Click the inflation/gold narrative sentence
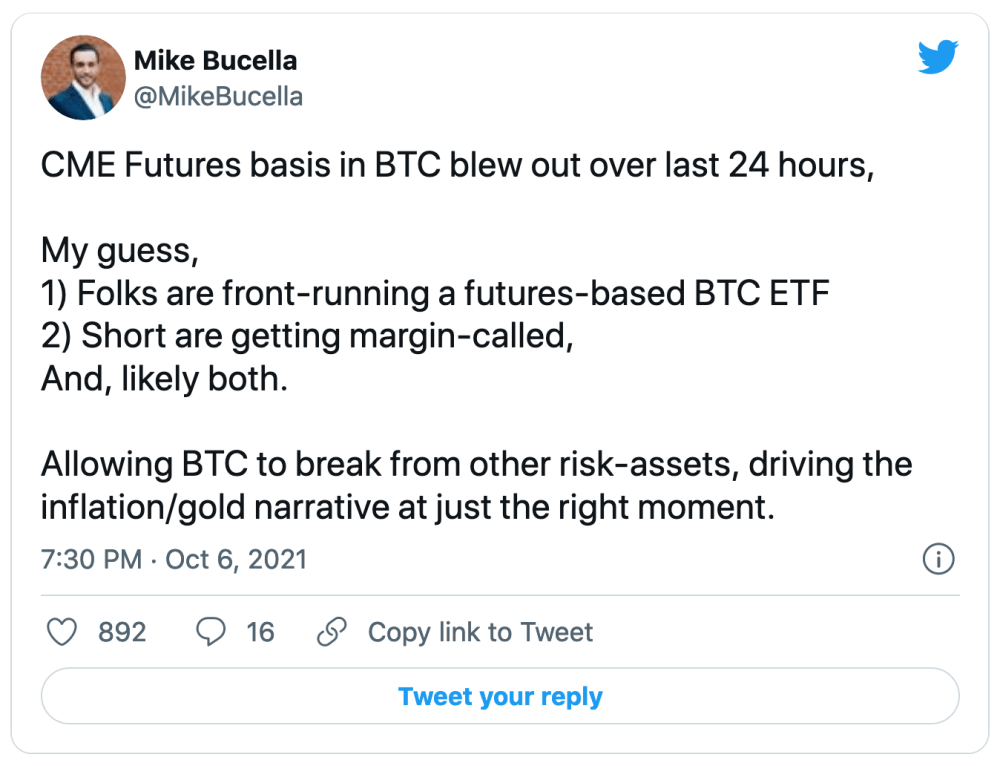 (x=476, y=485)
